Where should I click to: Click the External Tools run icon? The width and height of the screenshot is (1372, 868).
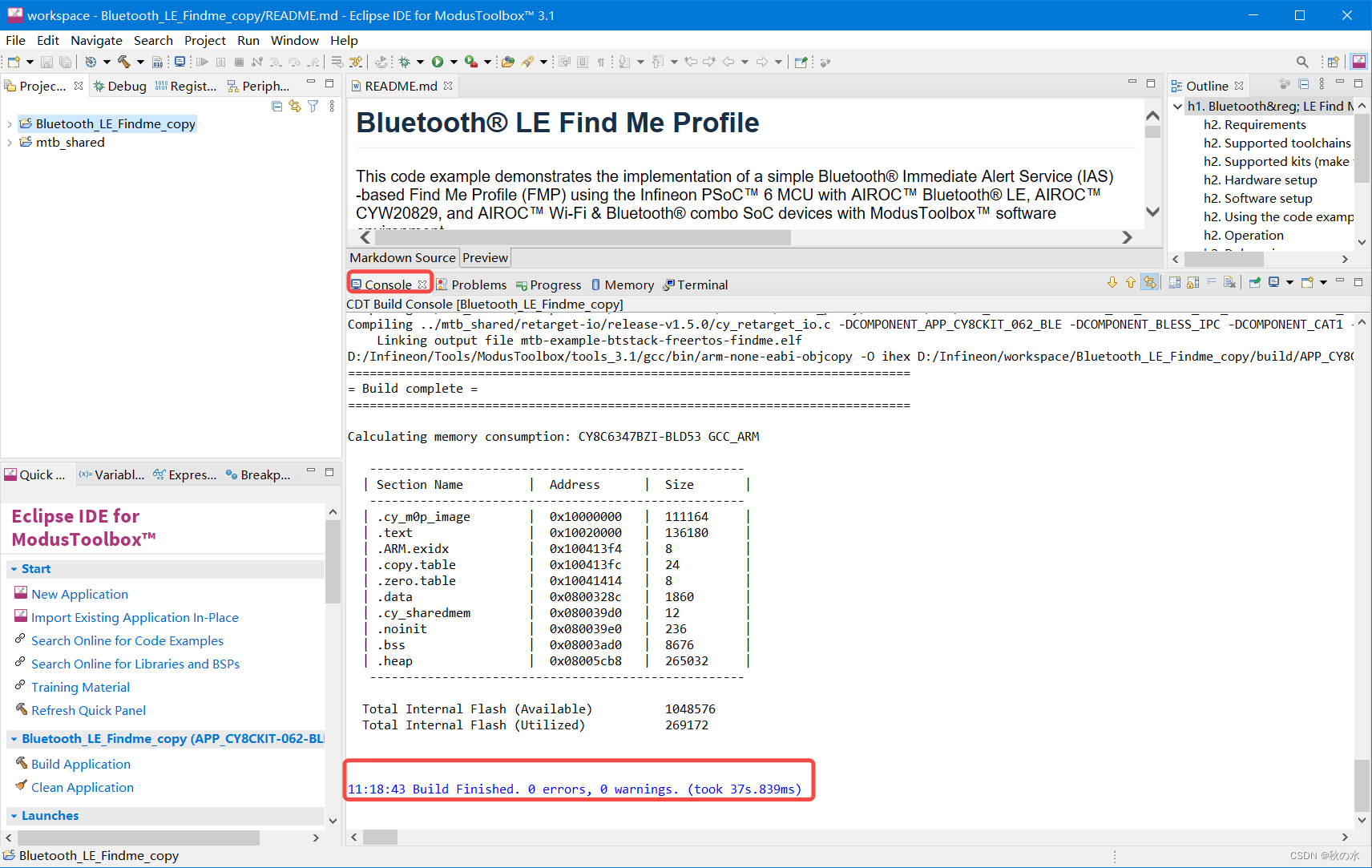(471, 62)
